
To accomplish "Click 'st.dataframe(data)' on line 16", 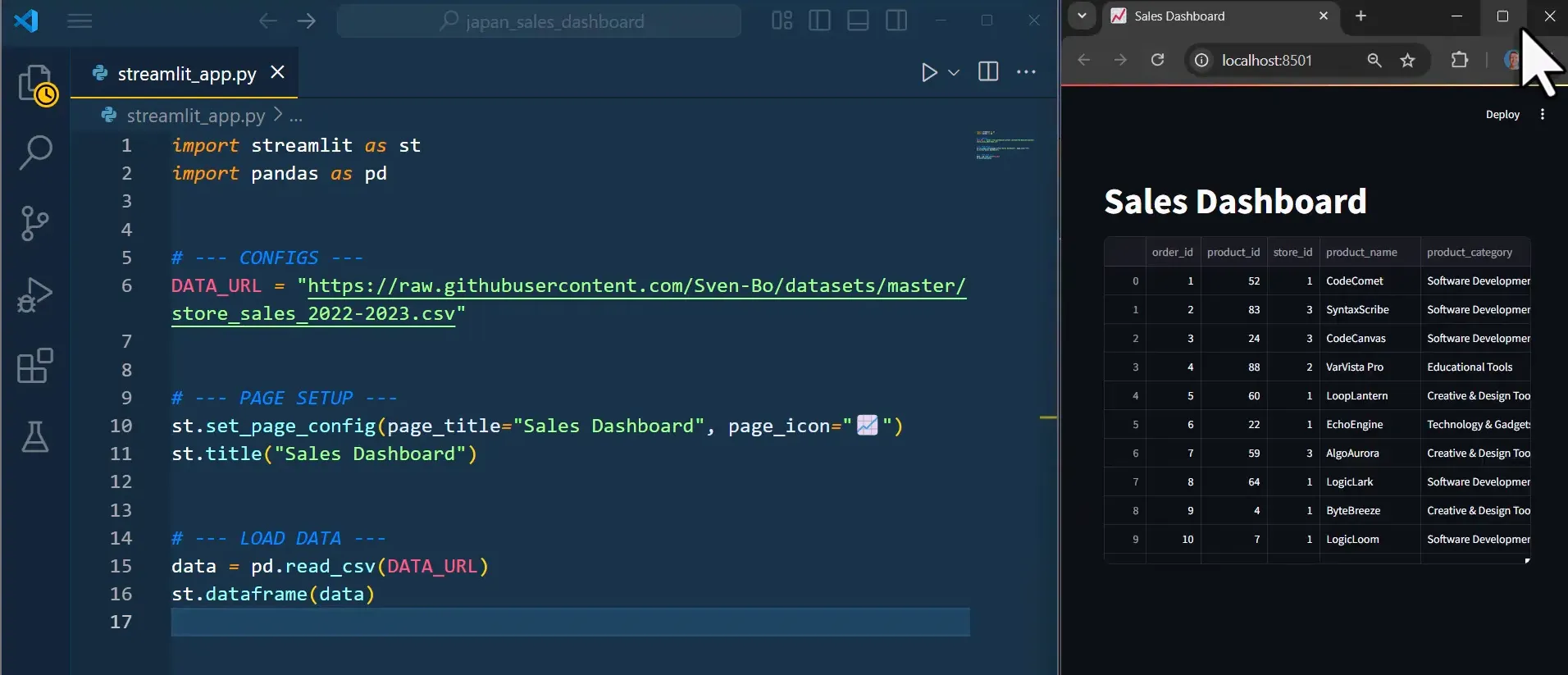I will click(273, 594).
